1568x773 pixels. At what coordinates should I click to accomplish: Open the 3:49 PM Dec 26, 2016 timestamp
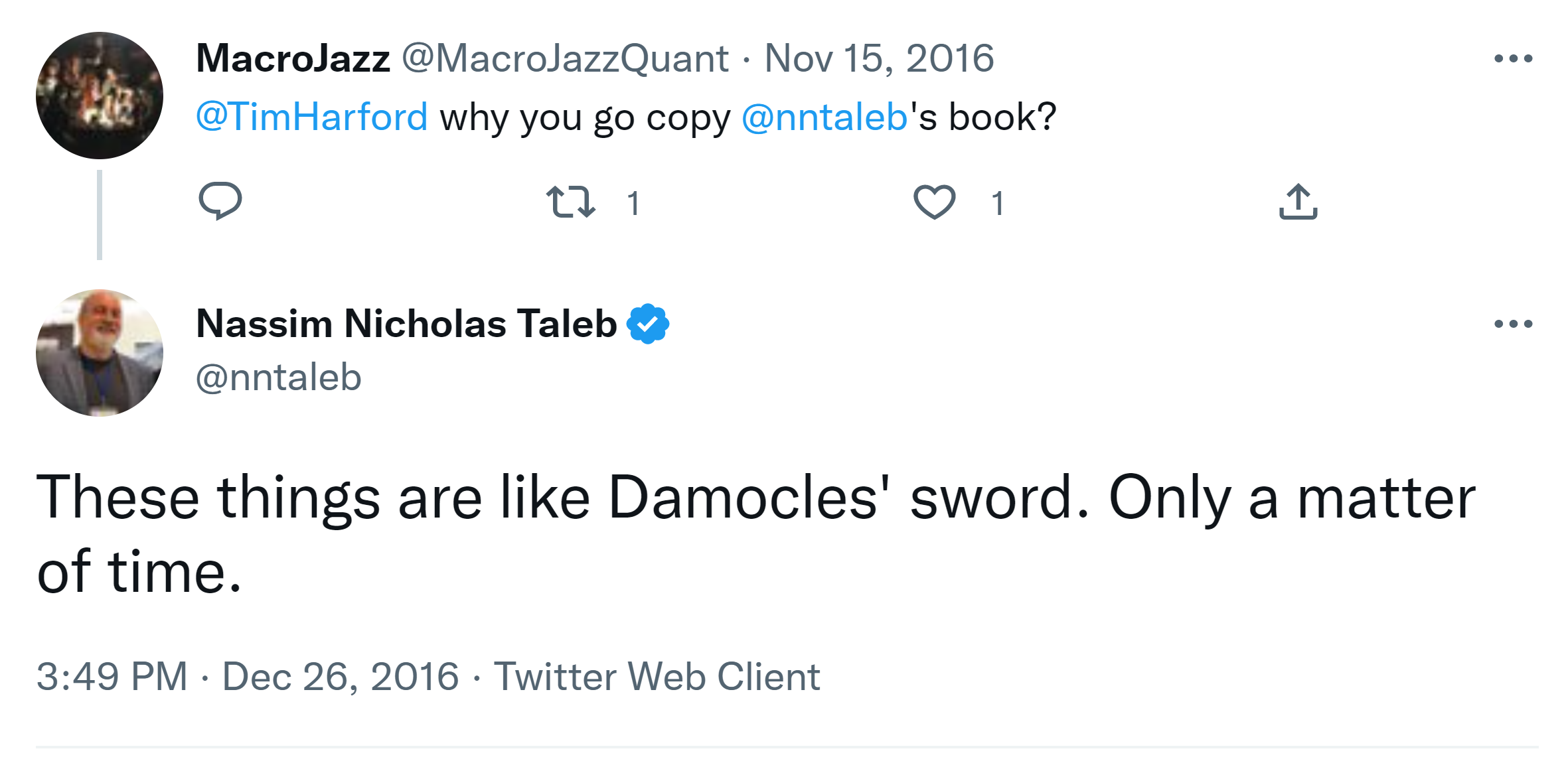pos(247,677)
